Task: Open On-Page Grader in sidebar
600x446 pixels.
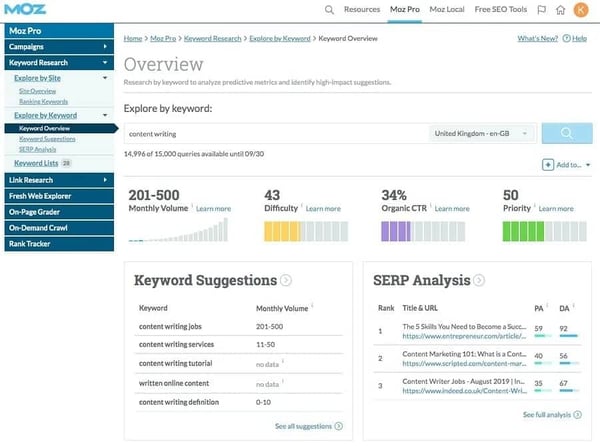Action: [x=59, y=212]
